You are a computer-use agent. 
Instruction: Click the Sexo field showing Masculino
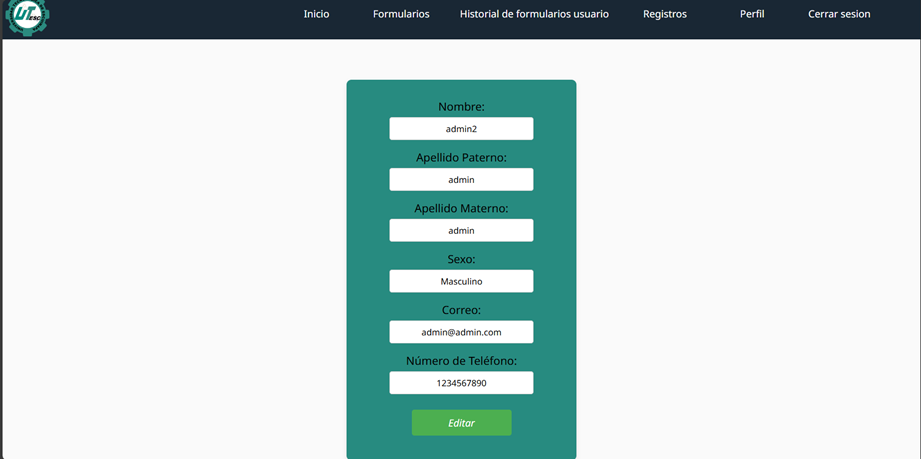(461, 282)
